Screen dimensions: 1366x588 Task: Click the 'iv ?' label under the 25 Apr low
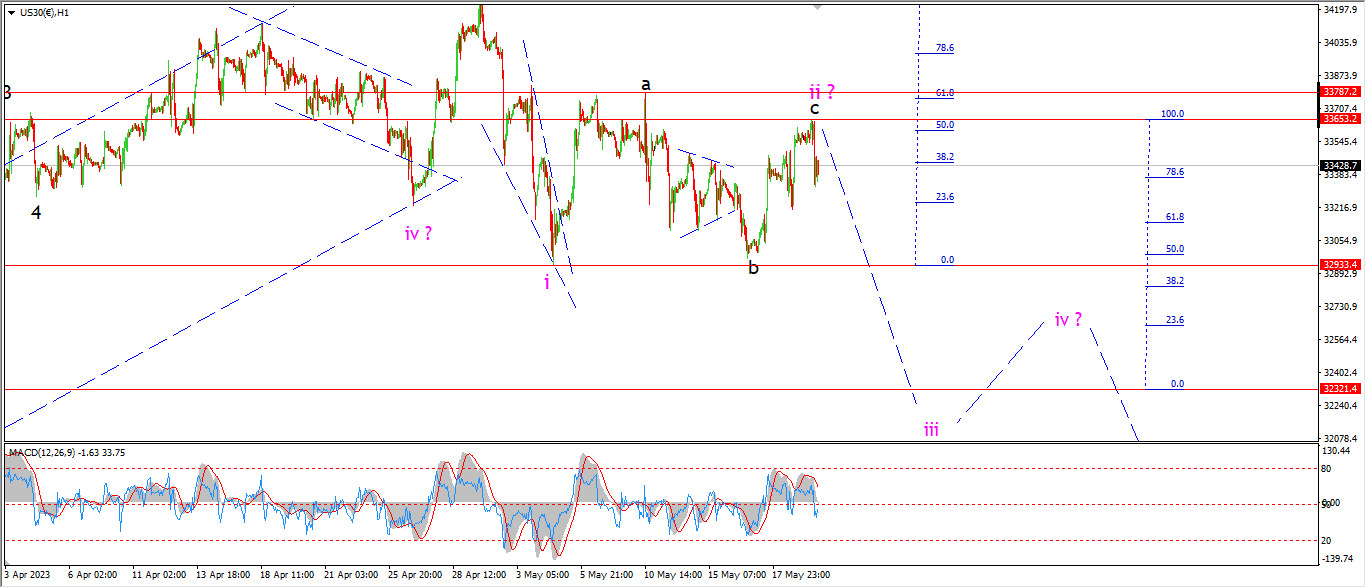tap(418, 233)
